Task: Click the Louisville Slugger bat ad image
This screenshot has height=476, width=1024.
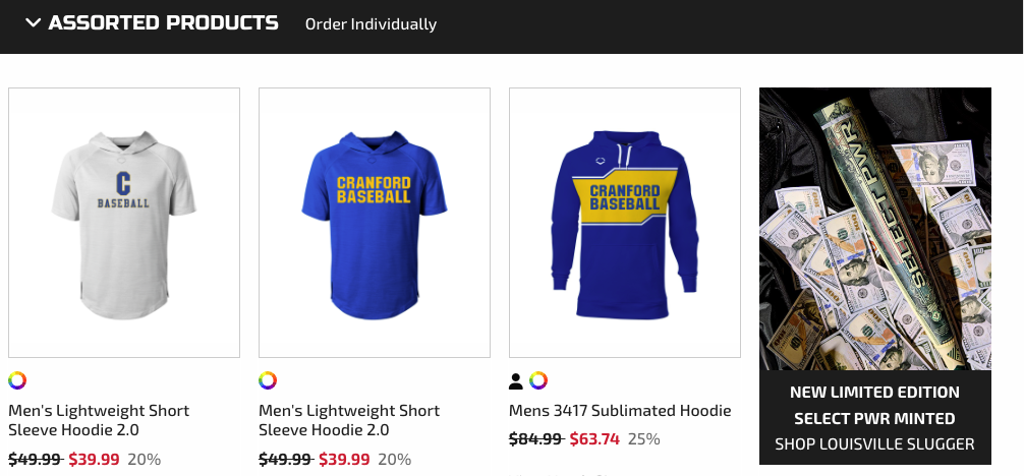Action: 875,228
